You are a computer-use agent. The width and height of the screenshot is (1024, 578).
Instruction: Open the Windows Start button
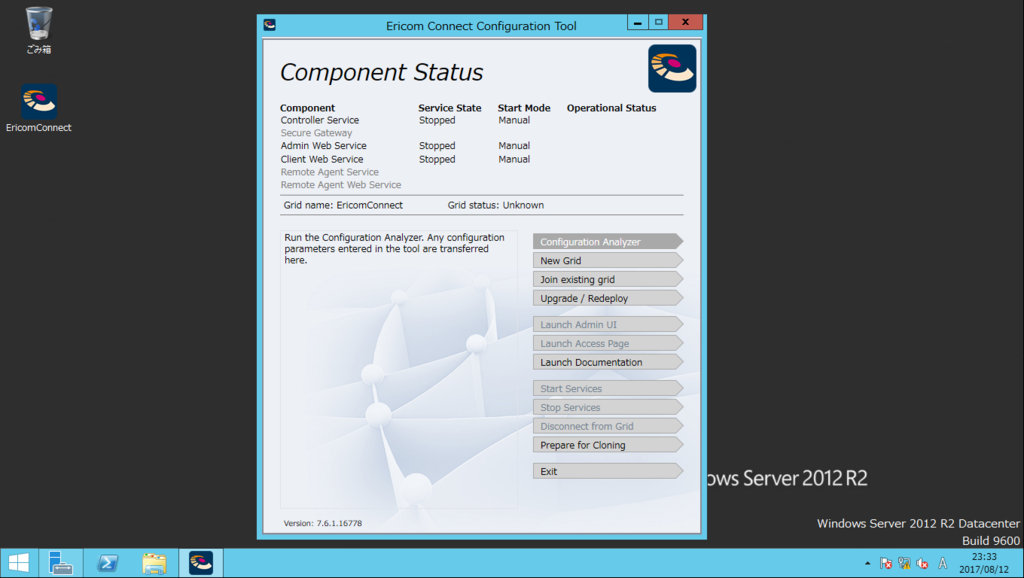pos(19,563)
